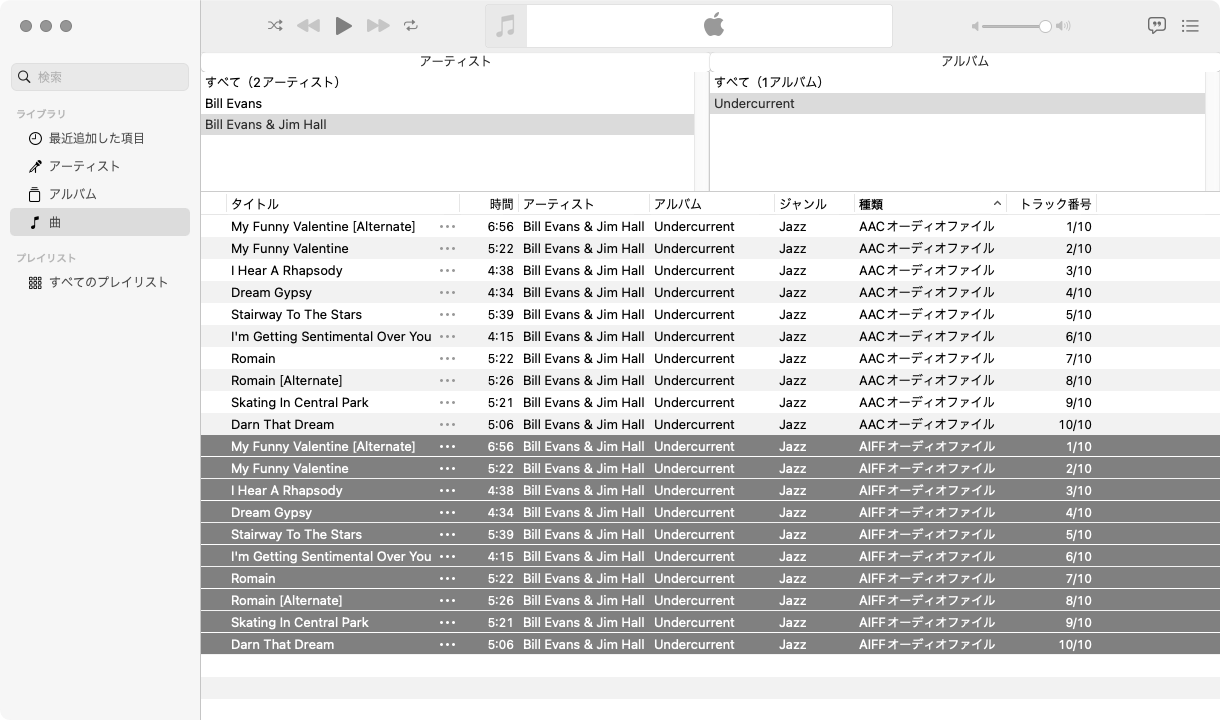
Task: Toggle shuffle playback
Action: 275,26
